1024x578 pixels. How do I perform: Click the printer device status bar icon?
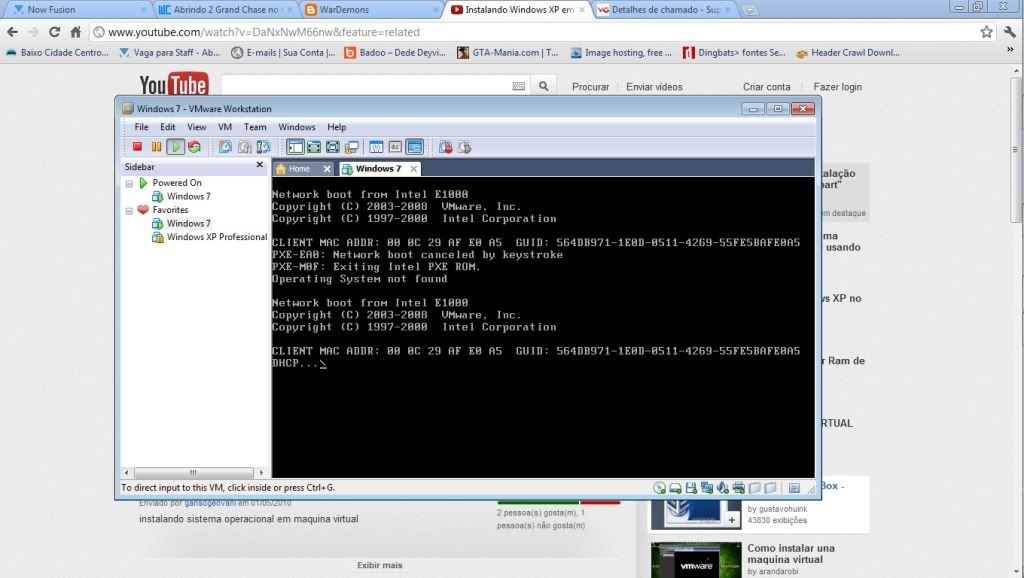coord(738,488)
